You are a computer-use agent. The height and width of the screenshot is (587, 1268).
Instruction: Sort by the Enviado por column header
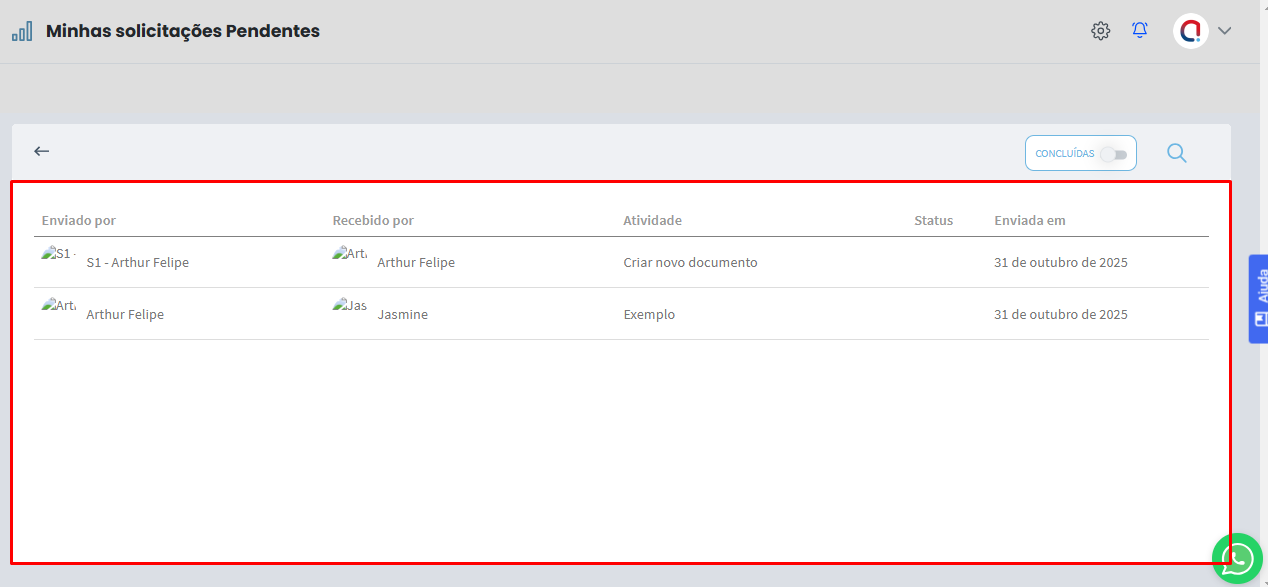(x=79, y=220)
